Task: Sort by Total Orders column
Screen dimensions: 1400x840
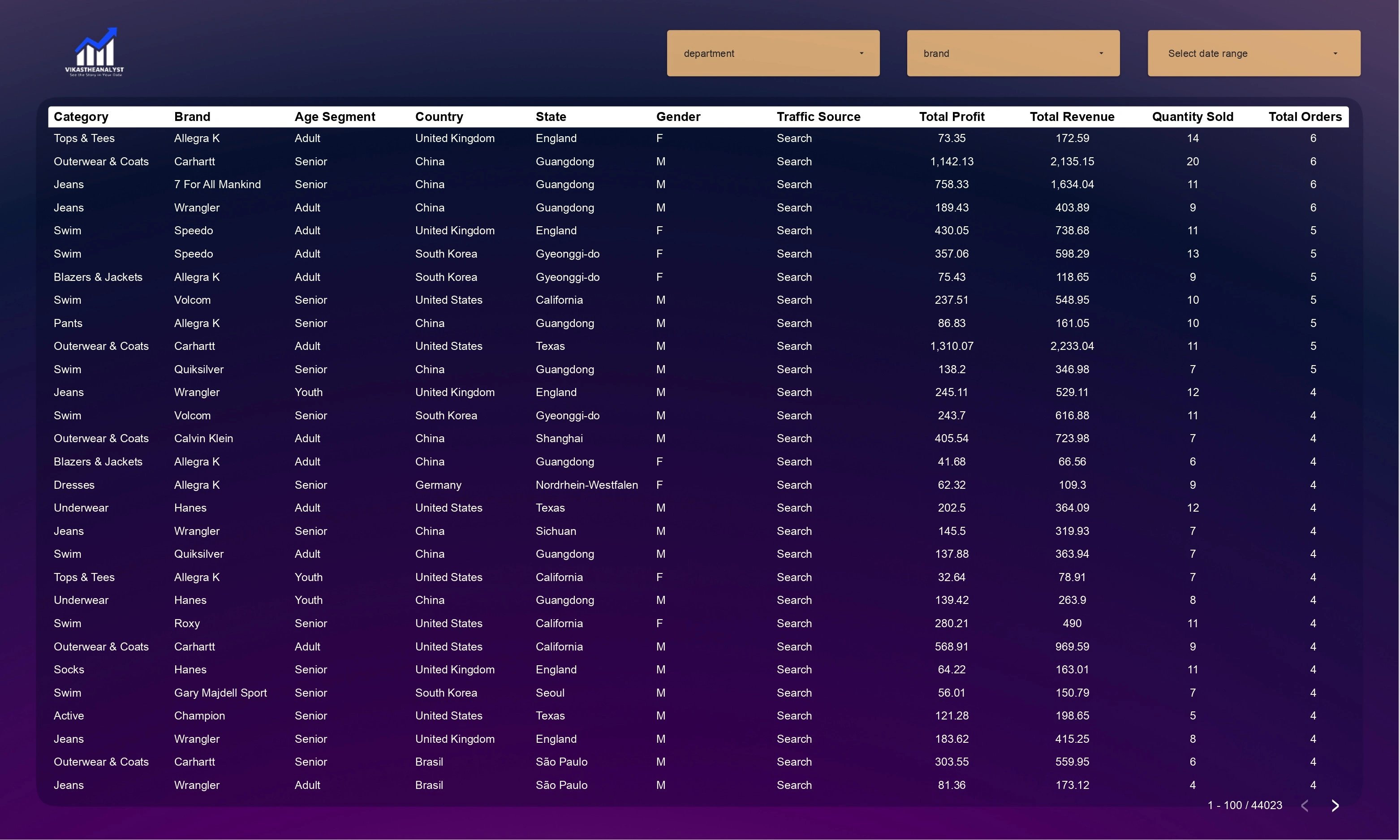Action: (x=1305, y=116)
